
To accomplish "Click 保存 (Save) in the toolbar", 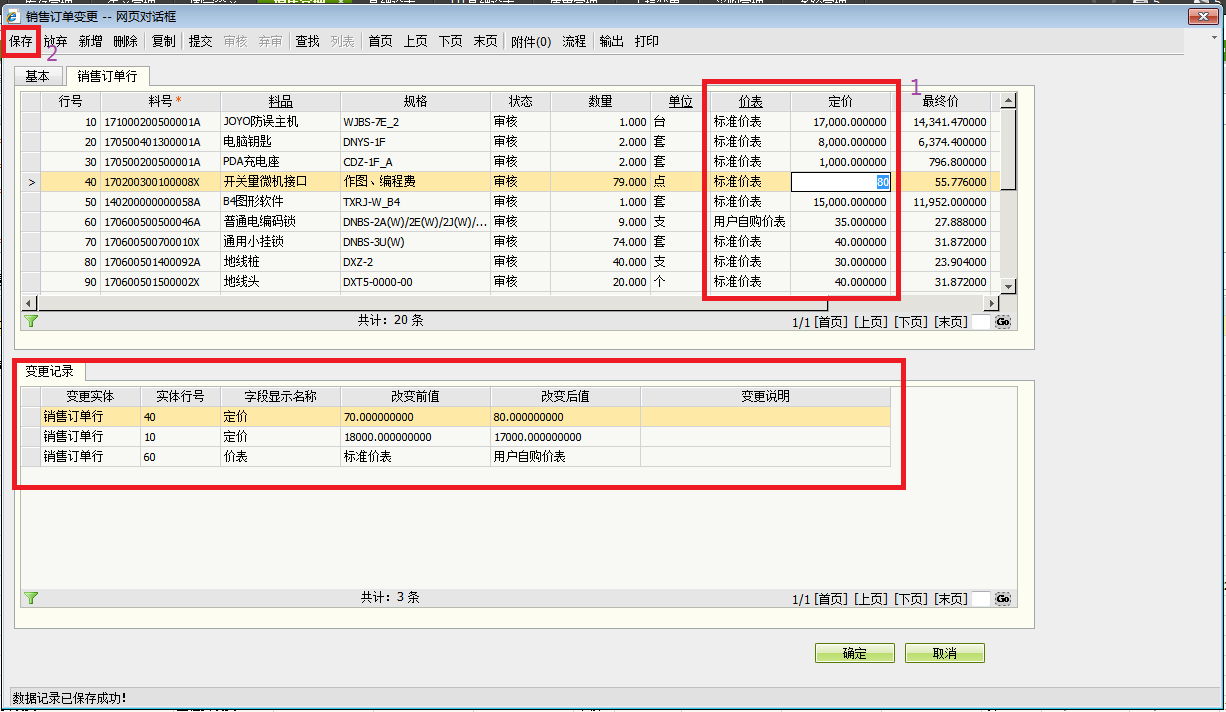I will coord(21,41).
